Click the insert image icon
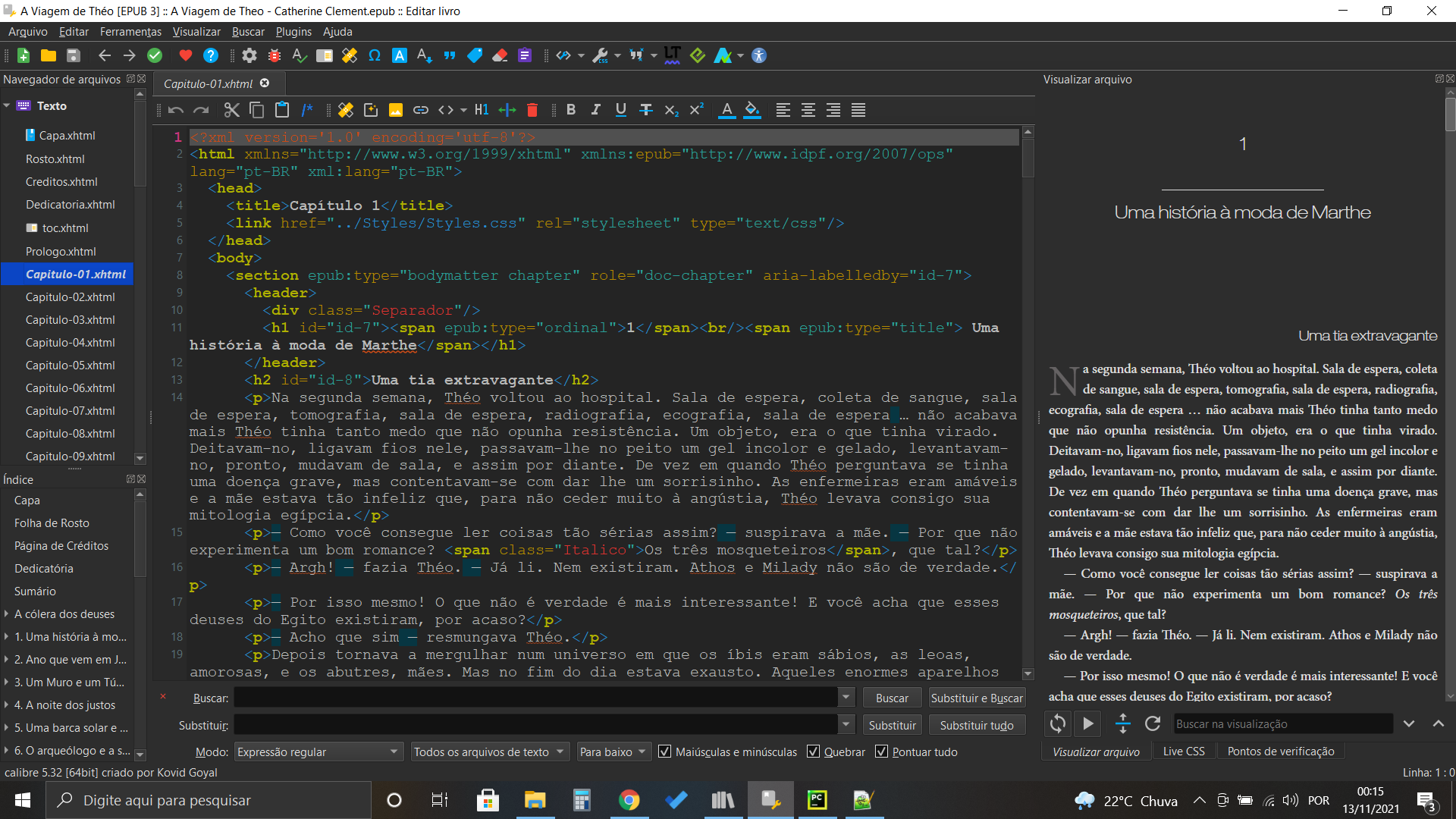 point(396,110)
